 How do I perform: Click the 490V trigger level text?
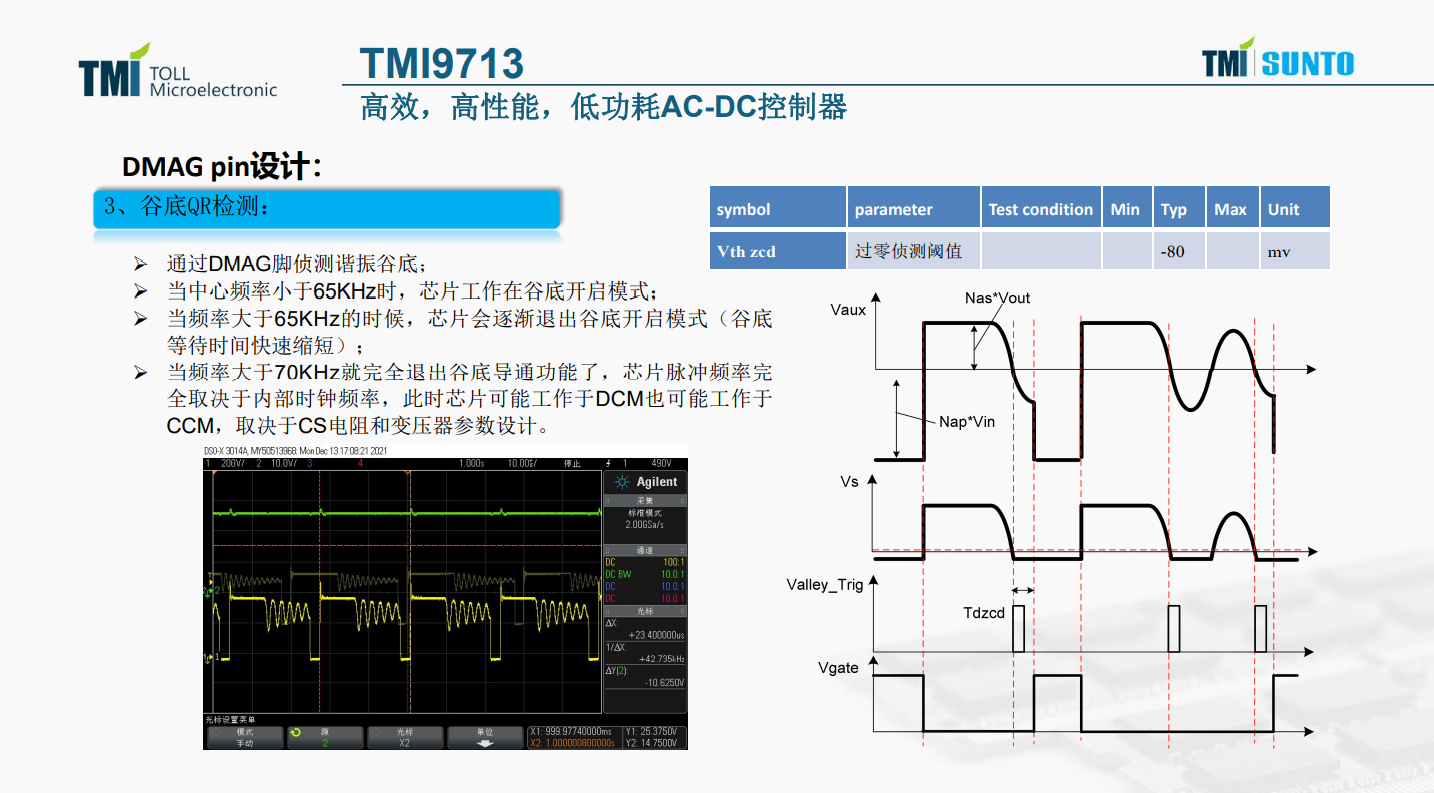coord(661,463)
